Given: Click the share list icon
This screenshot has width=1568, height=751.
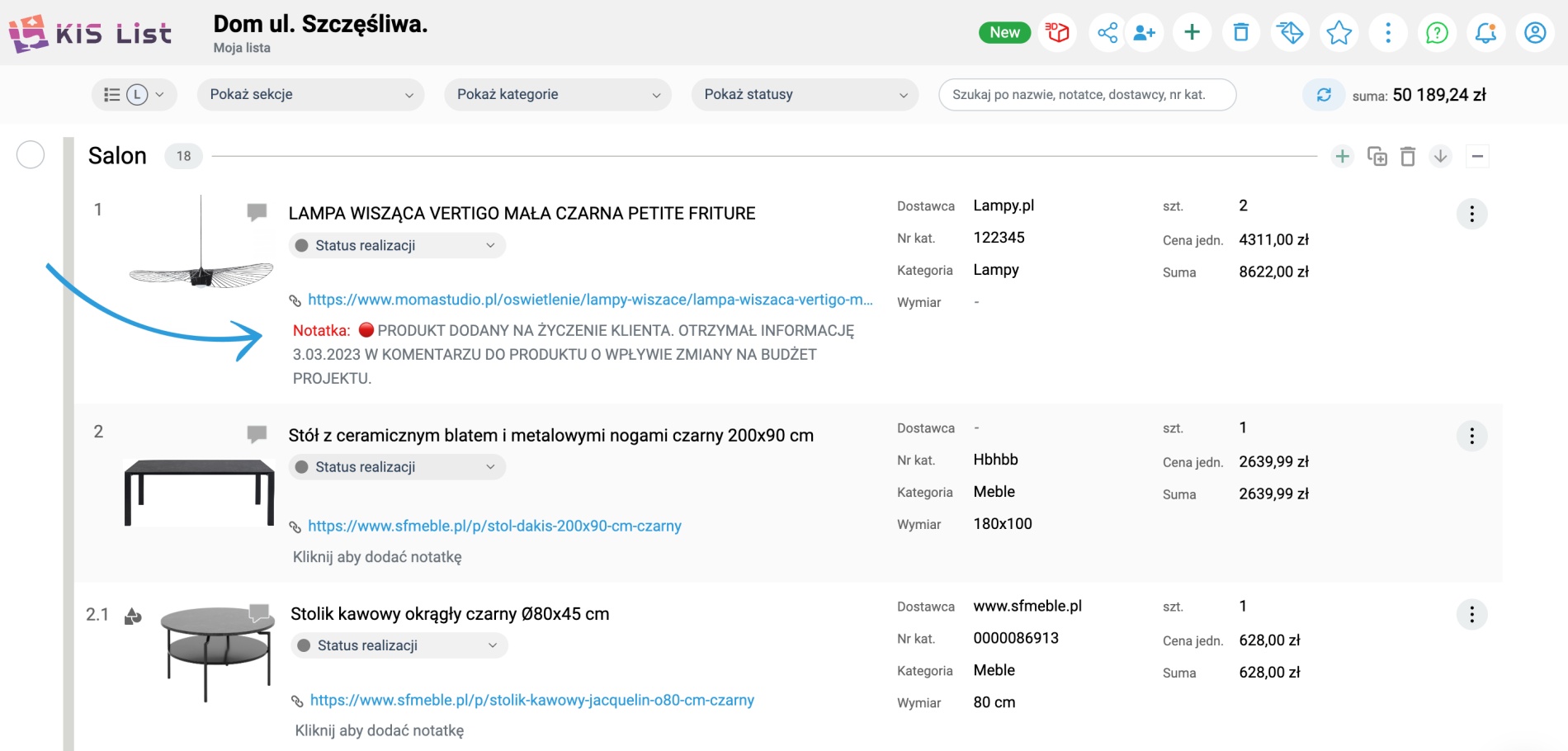Looking at the screenshot, I should tap(1107, 33).
